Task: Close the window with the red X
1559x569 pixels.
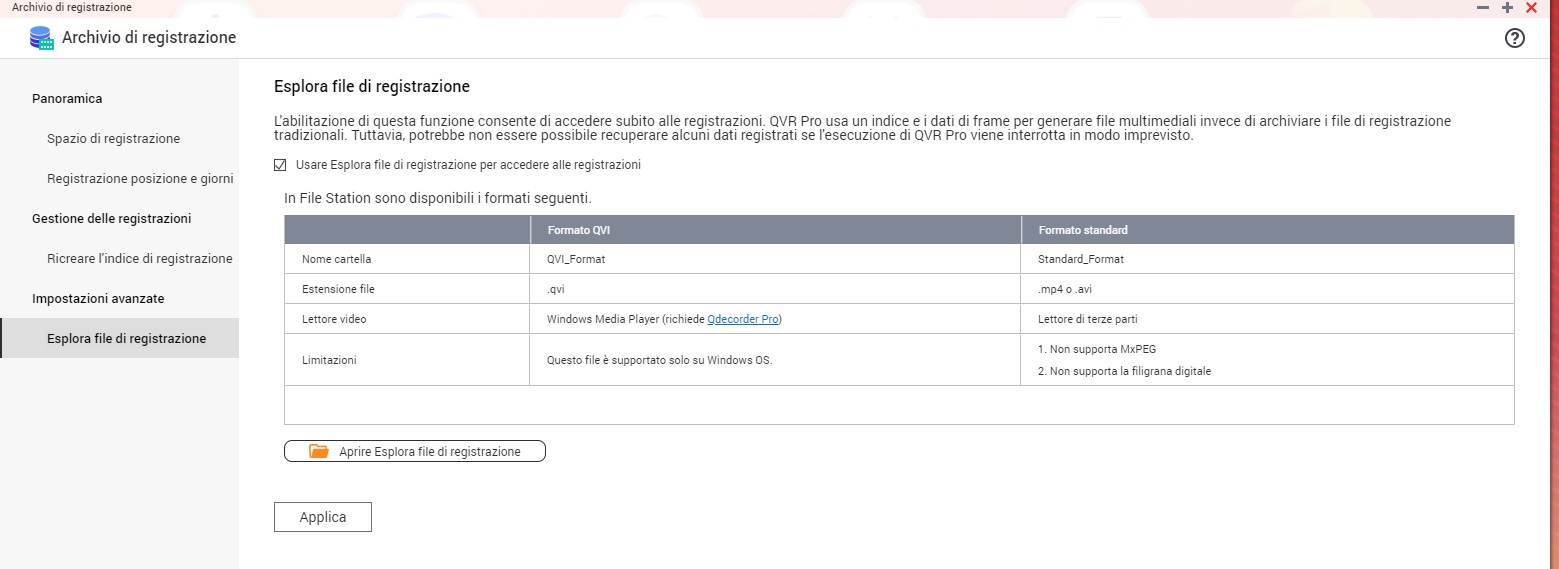Action: click(x=1531, y=7)
